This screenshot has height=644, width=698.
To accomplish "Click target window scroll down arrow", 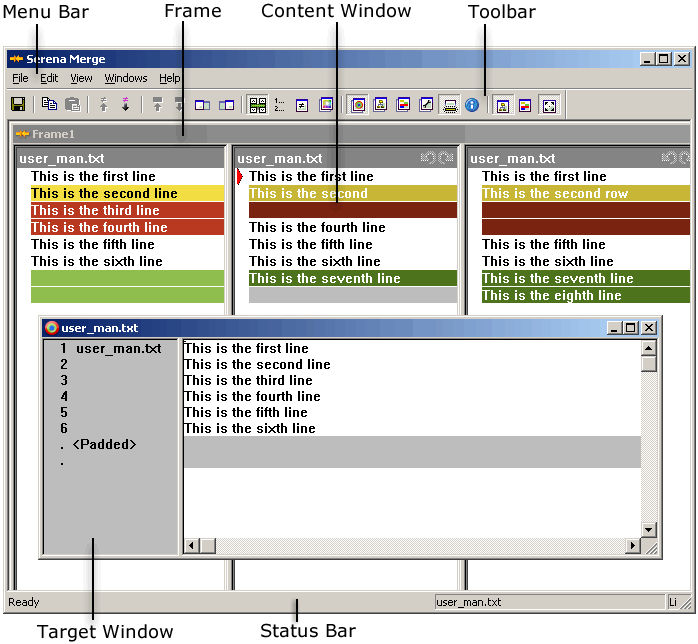I will point(649,530).
